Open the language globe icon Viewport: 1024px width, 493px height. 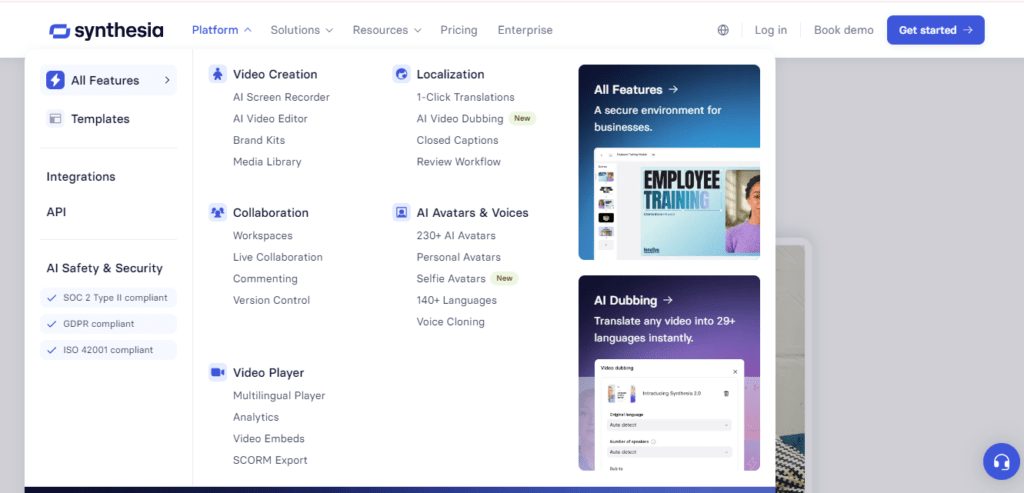click(723, 30)
